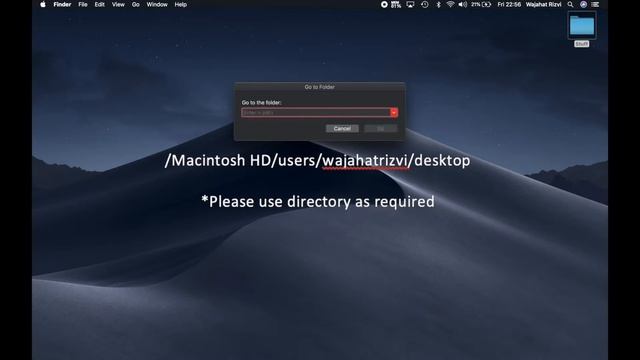
Task: Open the File menu
Action: coord(83,4)
